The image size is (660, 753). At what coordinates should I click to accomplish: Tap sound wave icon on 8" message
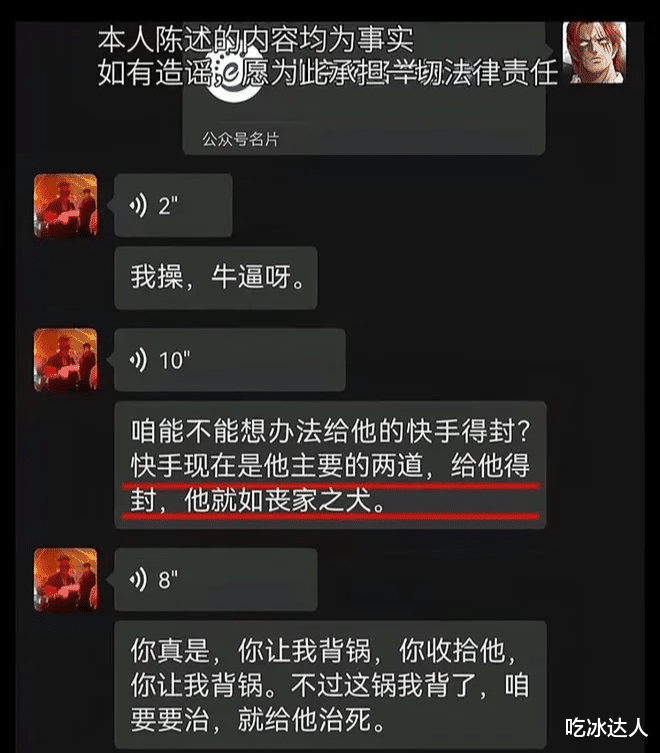pyautogui.click(x=138, y=580)
